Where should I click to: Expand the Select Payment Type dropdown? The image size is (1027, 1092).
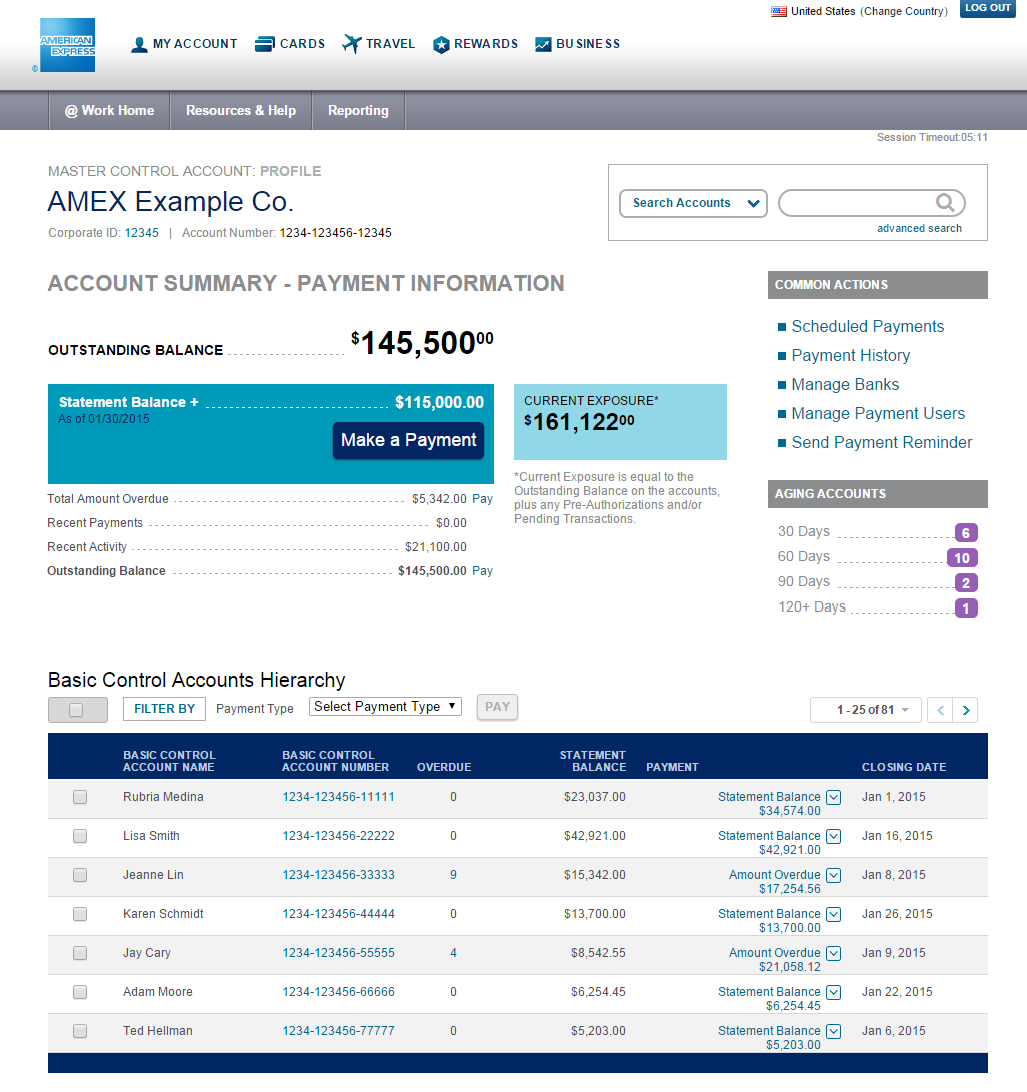pos(385,707)
